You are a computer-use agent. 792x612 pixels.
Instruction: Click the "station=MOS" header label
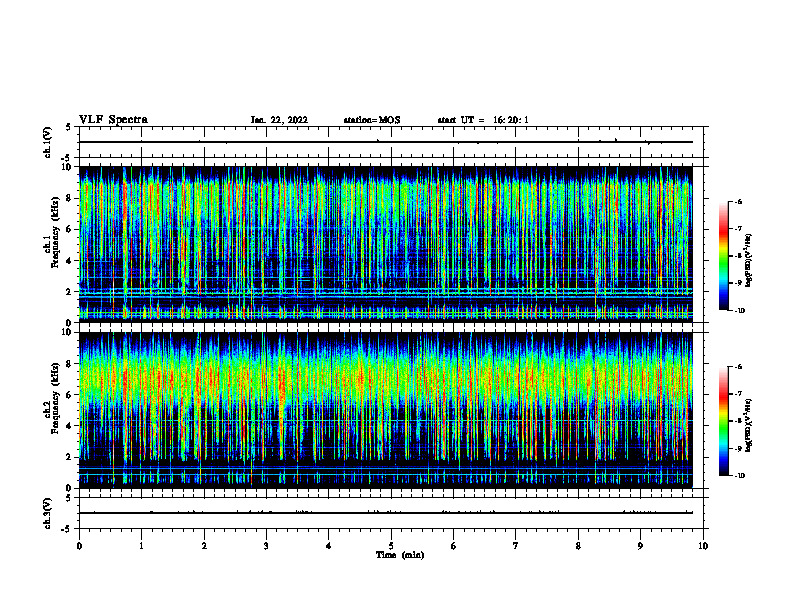tap(372, 120)
